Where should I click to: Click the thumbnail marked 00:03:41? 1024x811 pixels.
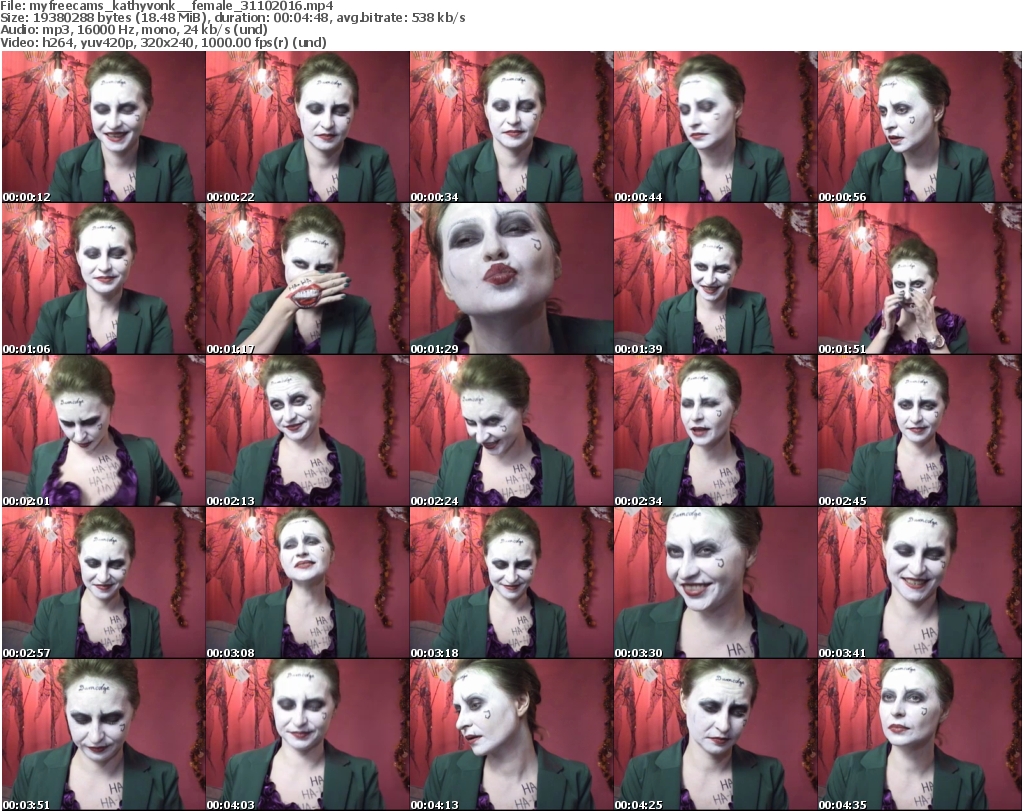coord(919,583)
